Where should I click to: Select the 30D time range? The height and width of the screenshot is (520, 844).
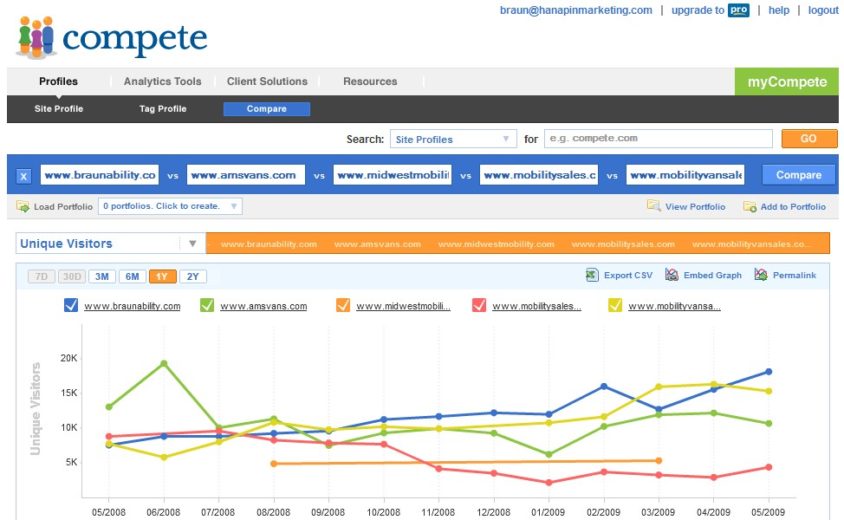point(72,277)
